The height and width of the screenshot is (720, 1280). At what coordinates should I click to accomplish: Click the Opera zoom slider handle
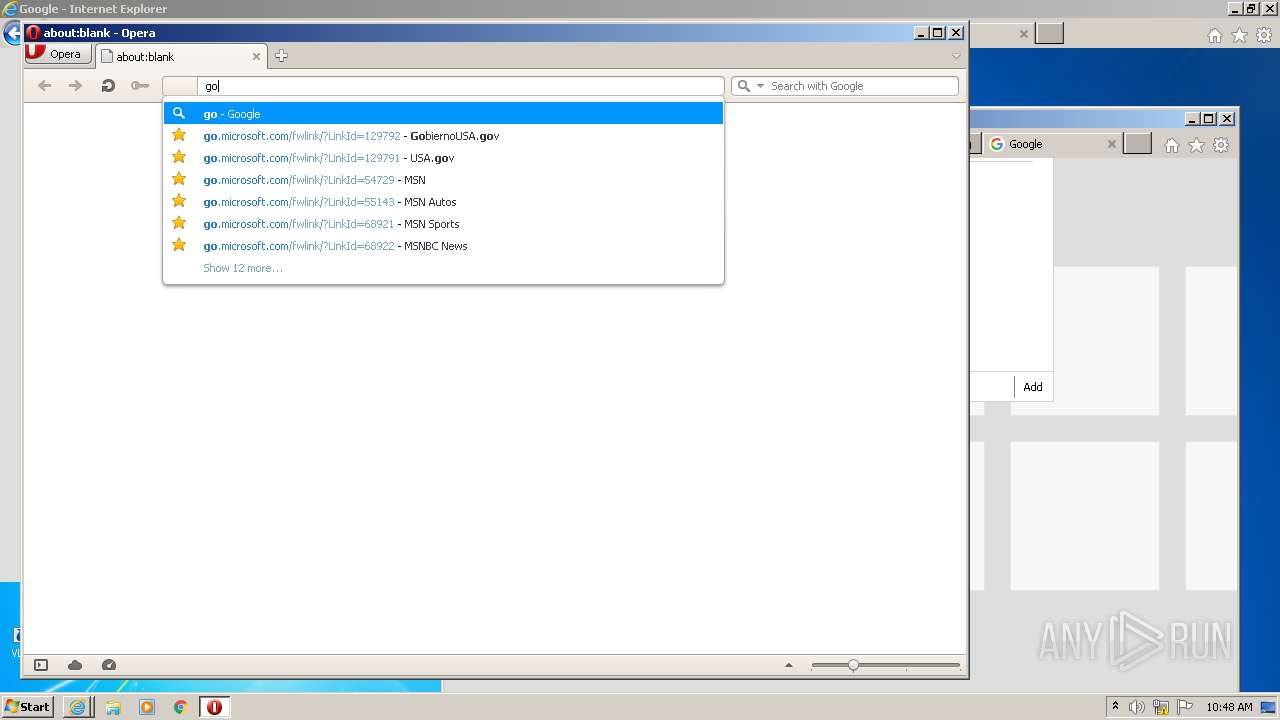[853, 665]
